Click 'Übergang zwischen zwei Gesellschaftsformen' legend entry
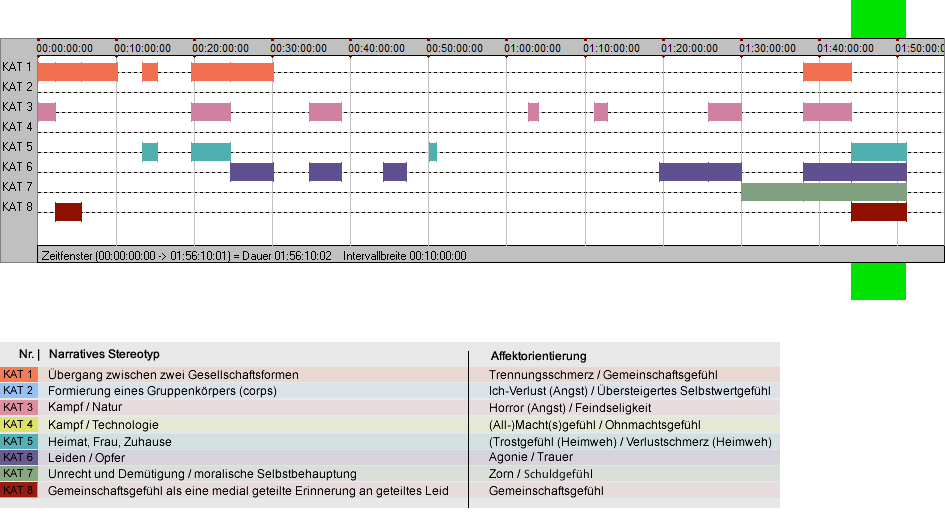This screenshot has width=945, height=530. 173,374
